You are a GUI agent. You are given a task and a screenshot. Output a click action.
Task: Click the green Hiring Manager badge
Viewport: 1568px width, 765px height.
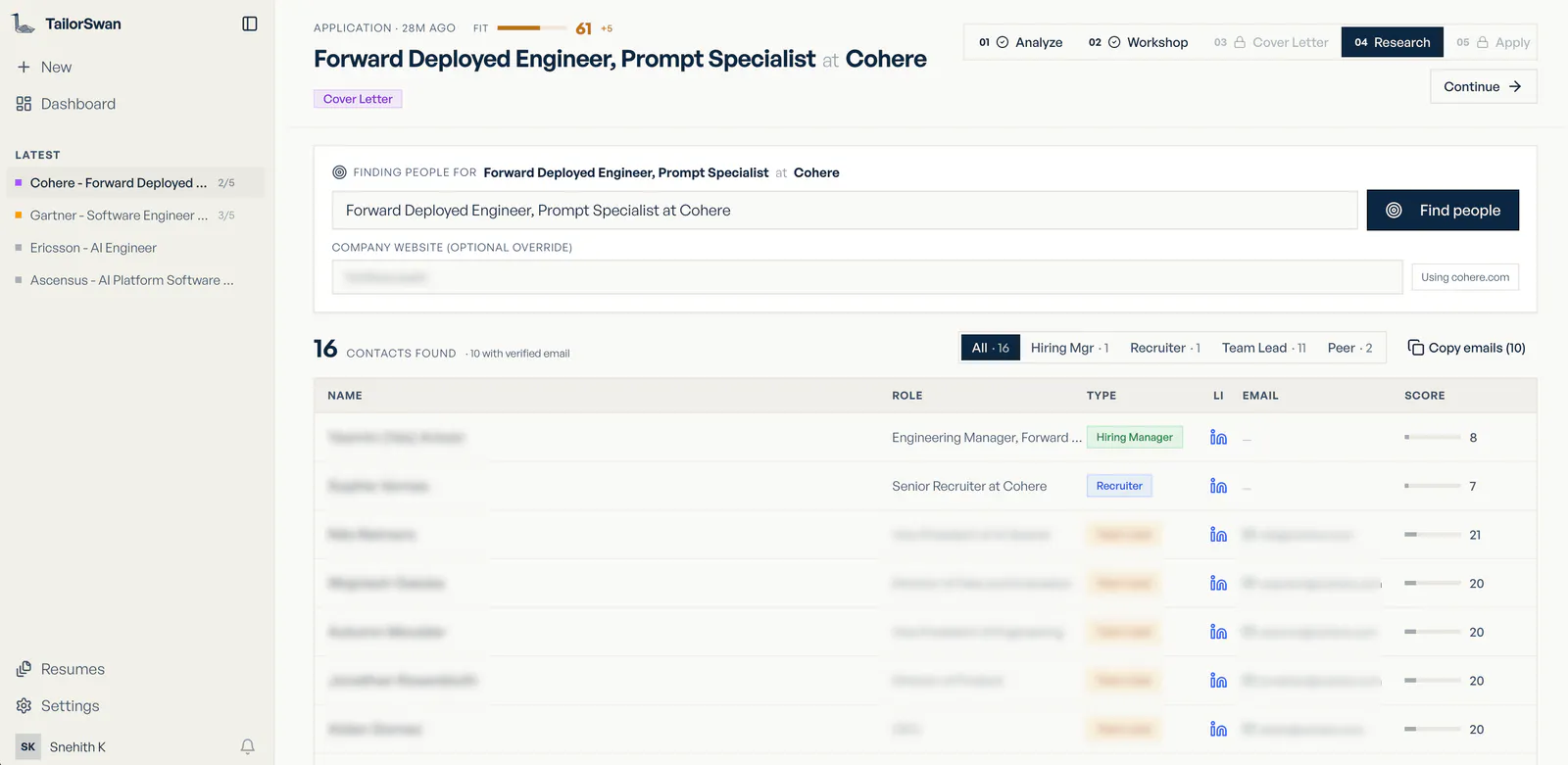1135,438
